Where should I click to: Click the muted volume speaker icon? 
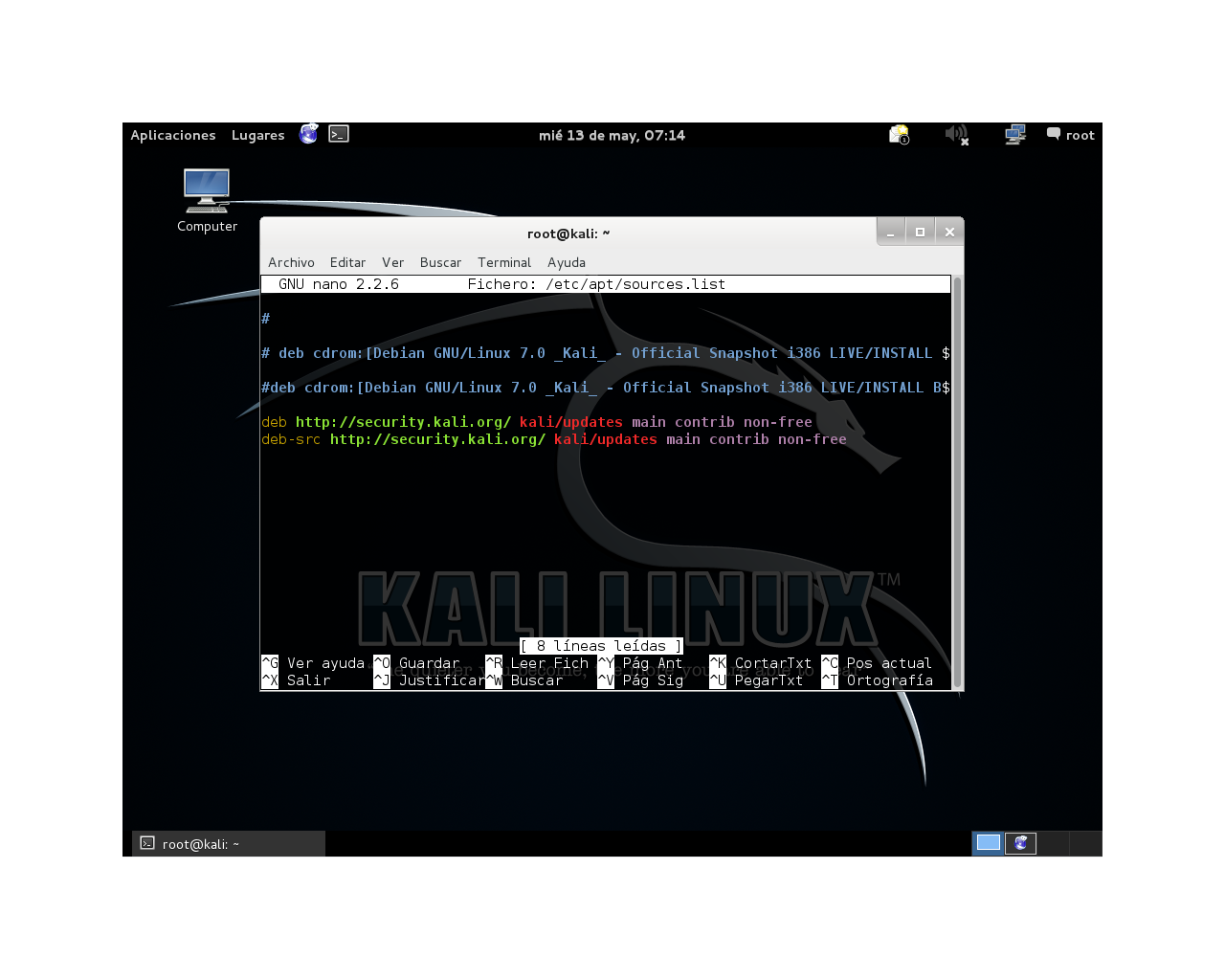click(957, 135)
